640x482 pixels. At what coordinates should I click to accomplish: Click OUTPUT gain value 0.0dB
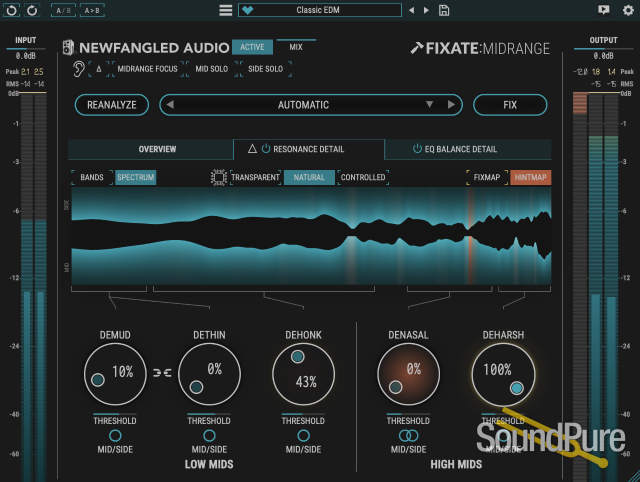(x=603, y=56)
